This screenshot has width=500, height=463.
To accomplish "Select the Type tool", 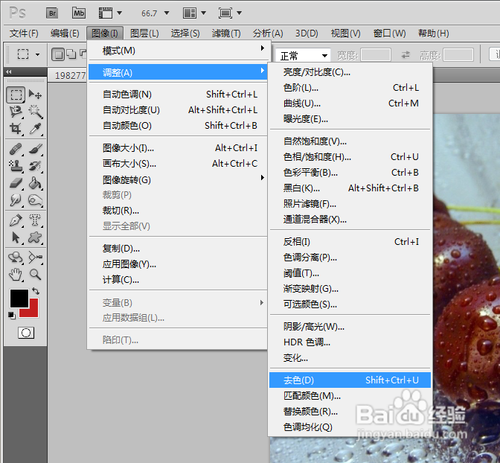I will pyautogui.click(x=35, y=220).
